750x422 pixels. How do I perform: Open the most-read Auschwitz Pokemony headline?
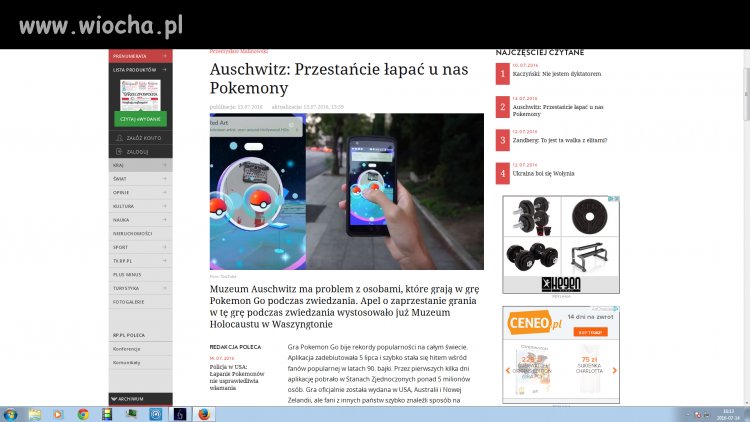pos(558,111)
